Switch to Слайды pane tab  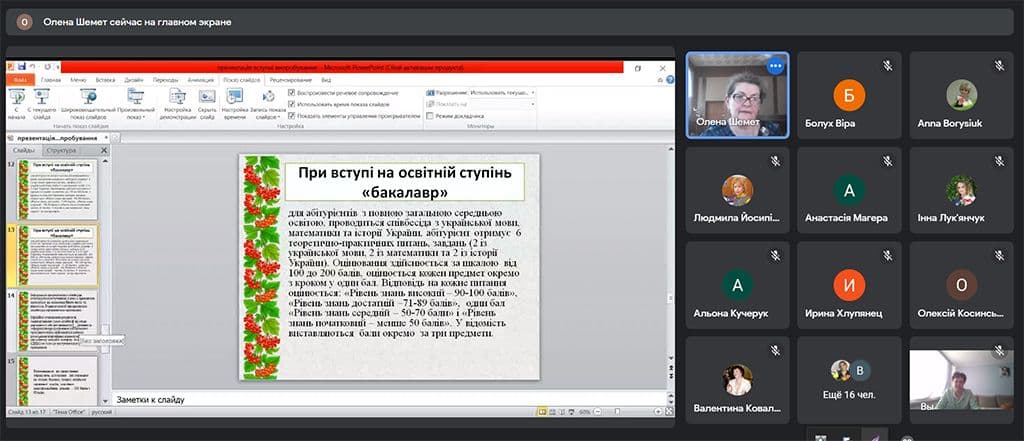[x=24, y=150]
